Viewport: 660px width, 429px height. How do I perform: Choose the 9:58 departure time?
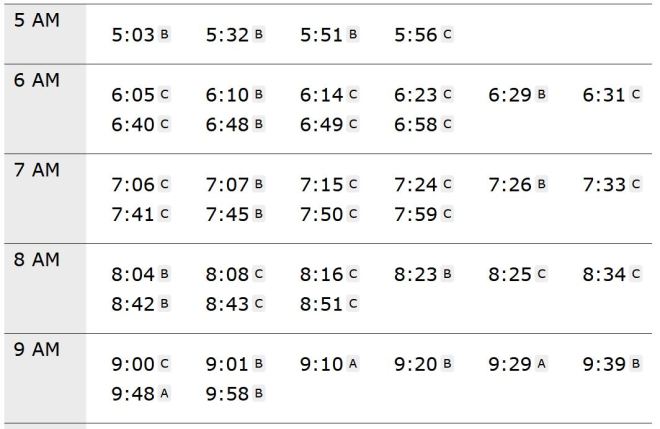tap(228, 393)
